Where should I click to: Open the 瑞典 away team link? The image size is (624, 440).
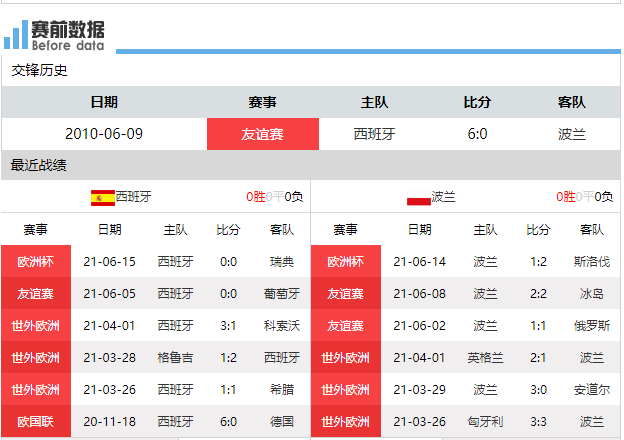(x=282, y=262)
